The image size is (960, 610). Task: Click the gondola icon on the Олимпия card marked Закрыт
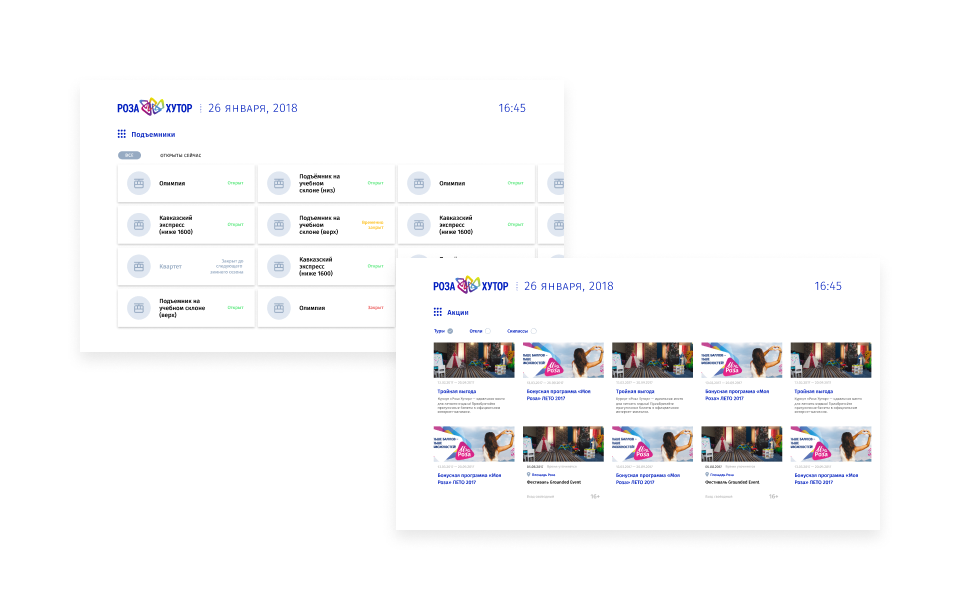[279, 308]
